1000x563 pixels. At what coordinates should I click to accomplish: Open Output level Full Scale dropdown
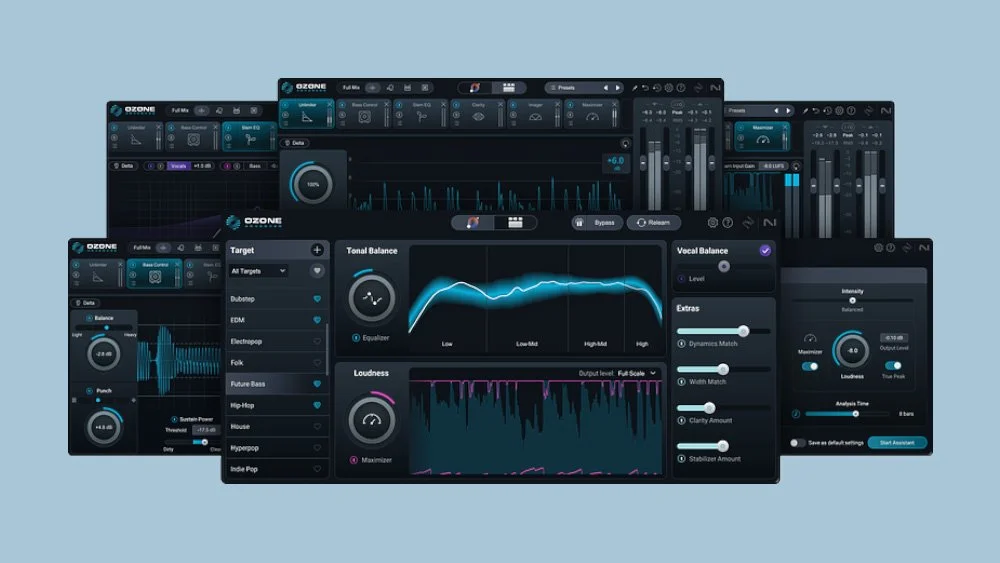[x=636, y=373]
